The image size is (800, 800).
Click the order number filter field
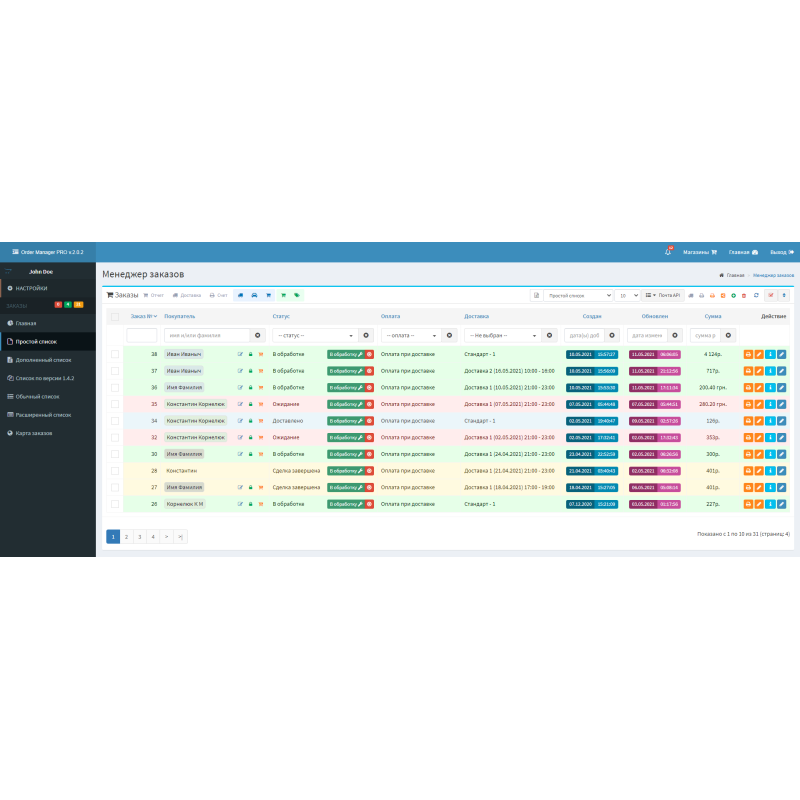click(x=141, y=335)
